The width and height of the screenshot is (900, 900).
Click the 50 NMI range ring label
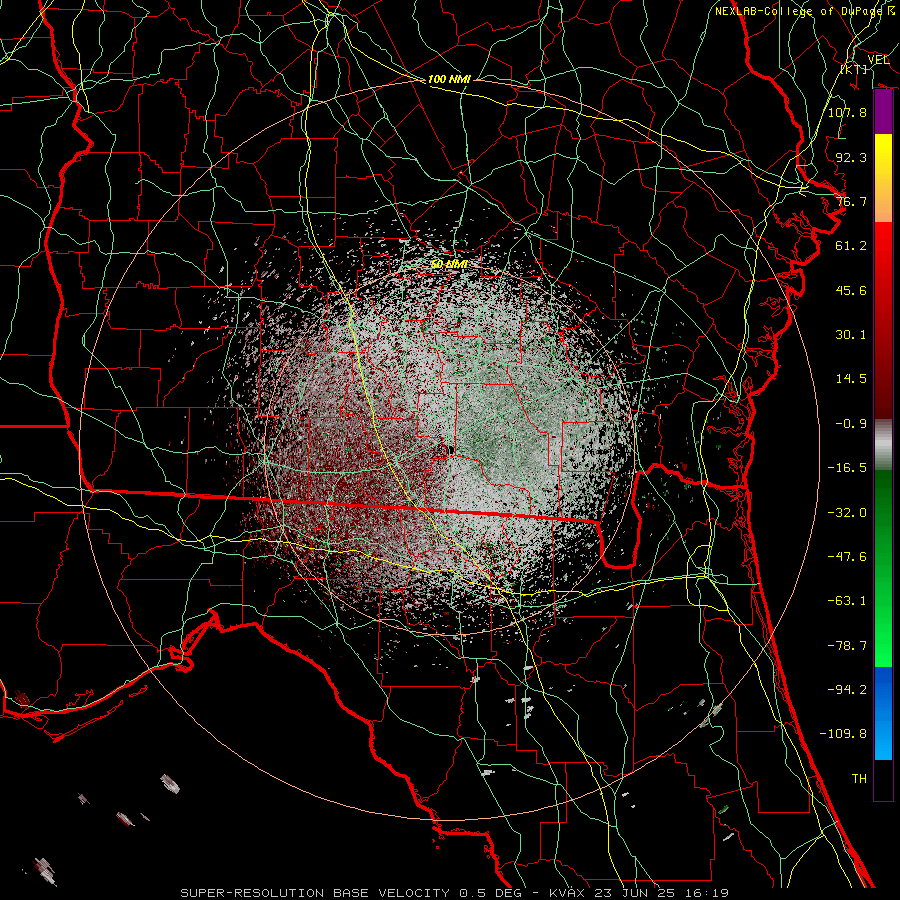coord(449,265)
